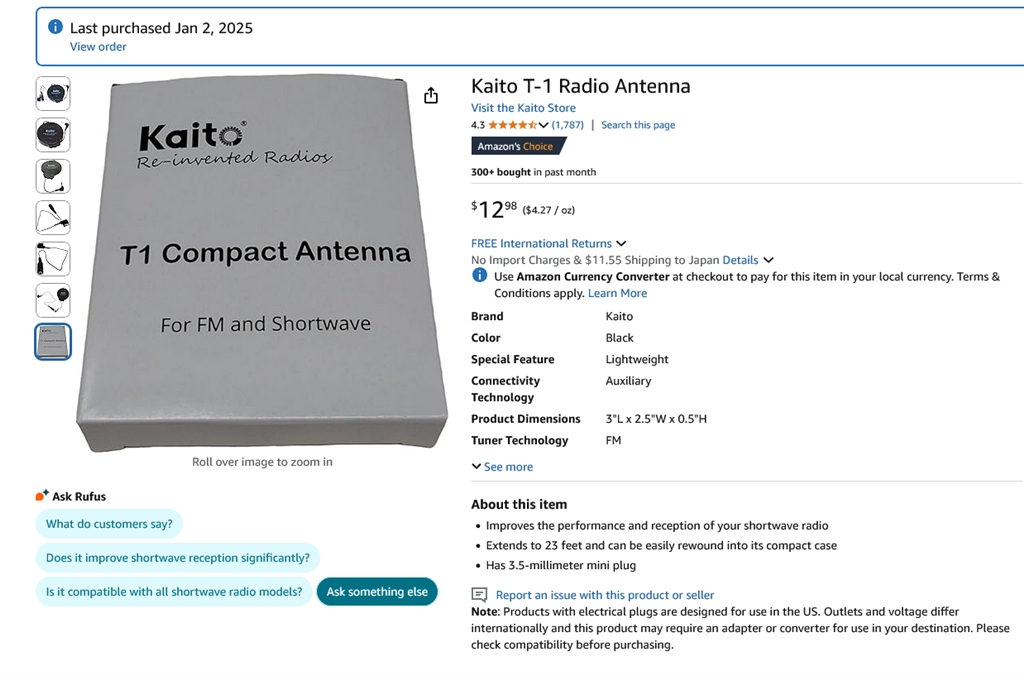Click the report issue speech-bubble icon
This screenshot has height=675, width=1024.
[x=480, y=595]
